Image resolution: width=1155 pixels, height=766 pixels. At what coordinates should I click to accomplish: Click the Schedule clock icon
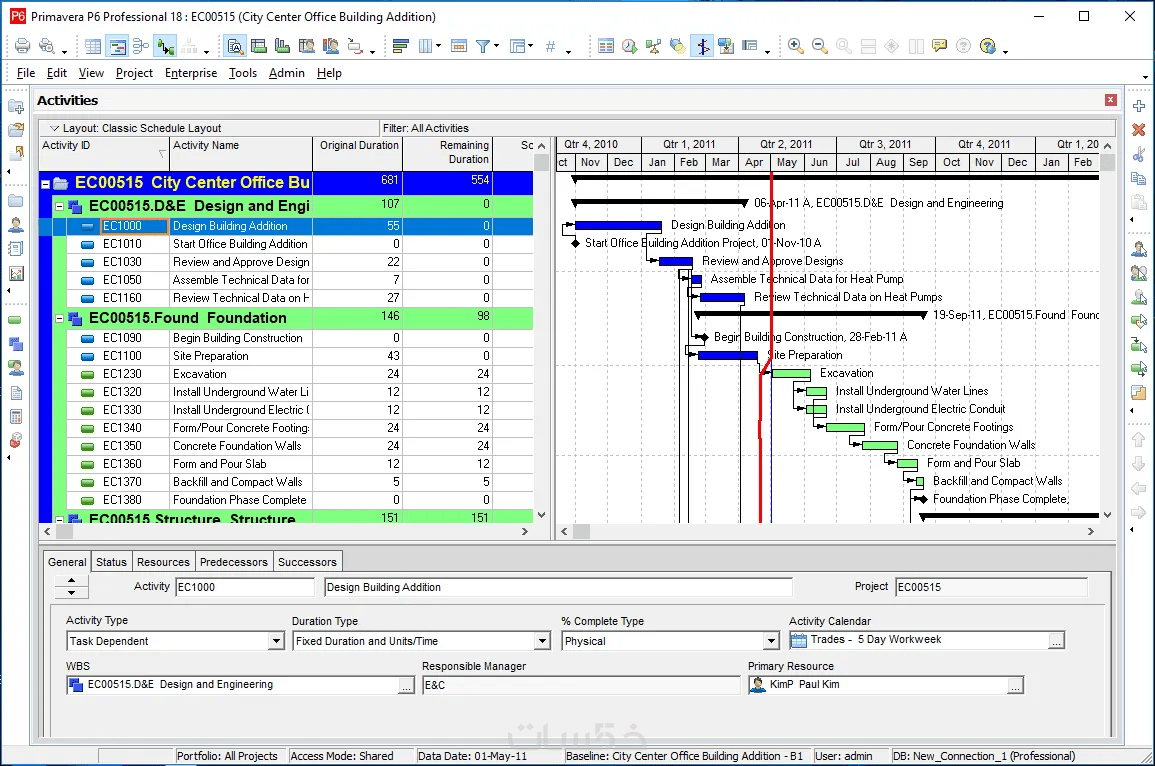629,46
